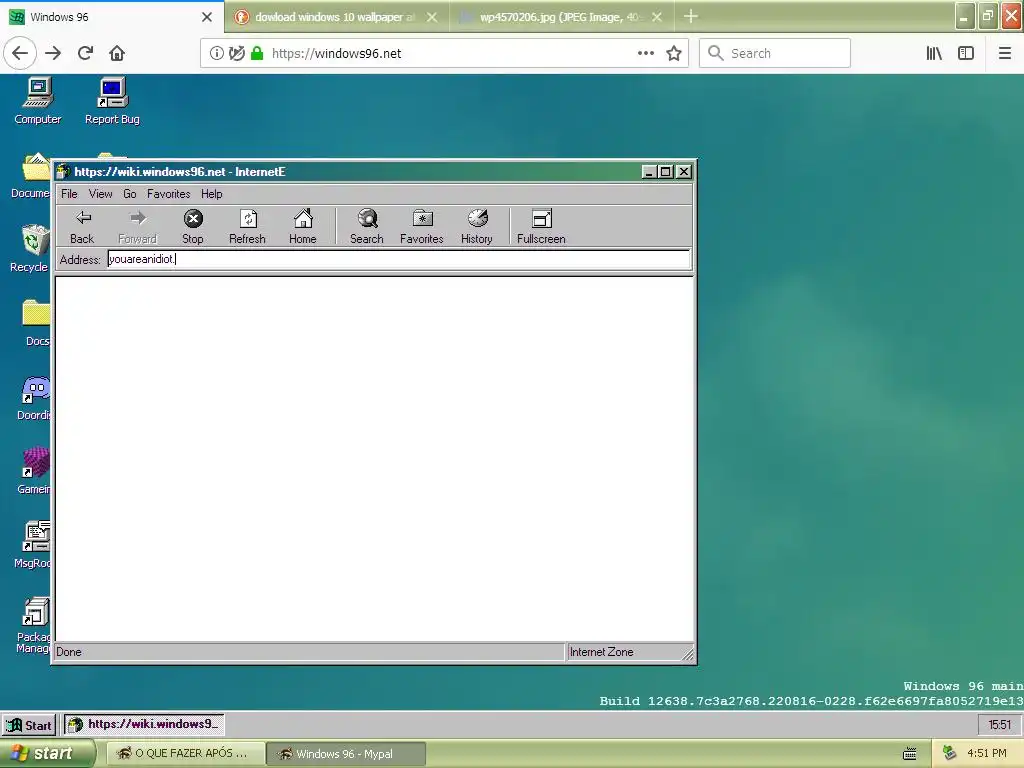Click the Internet Zone status bar text
The height and width of the screenshot is (768, 1024).
[601, 652]
